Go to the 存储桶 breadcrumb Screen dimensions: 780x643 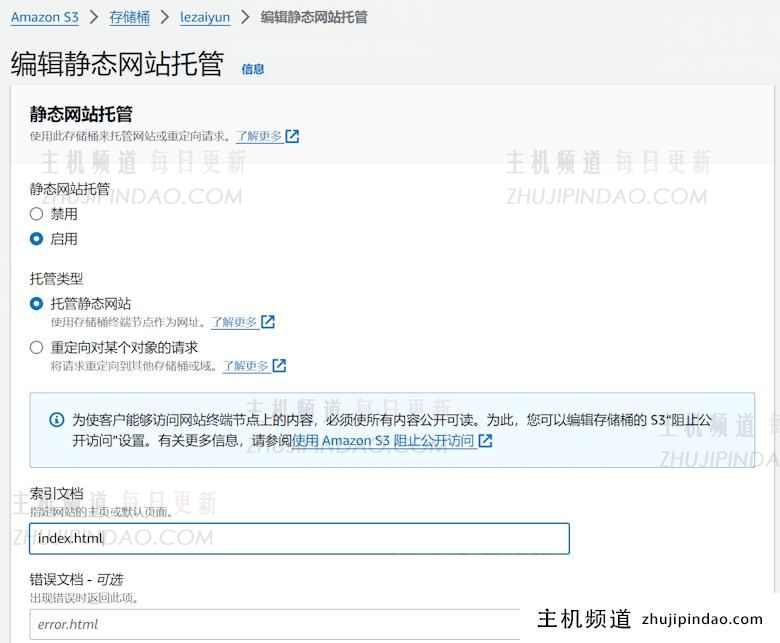tap(129, 17)
